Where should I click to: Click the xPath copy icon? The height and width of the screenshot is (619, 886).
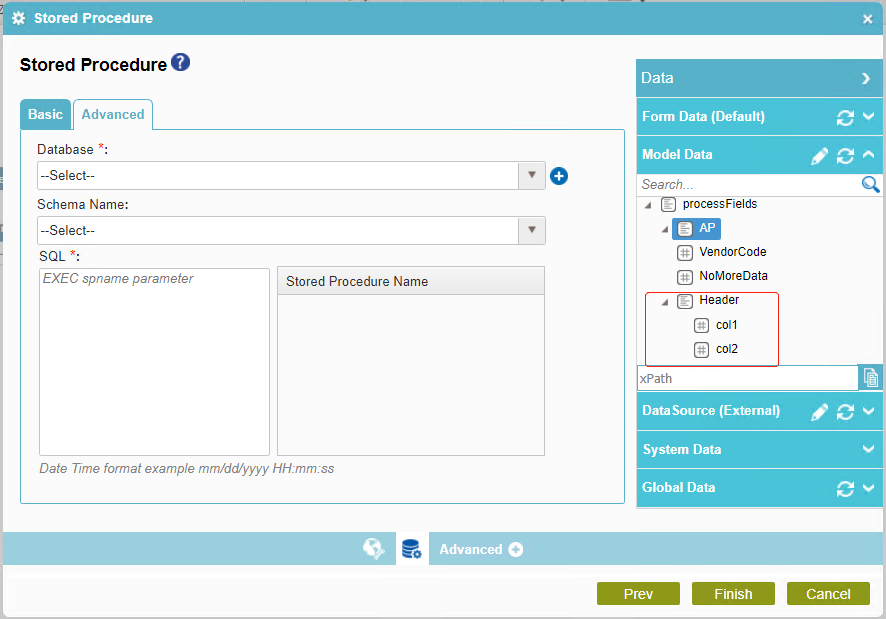(x=871, y=378)
